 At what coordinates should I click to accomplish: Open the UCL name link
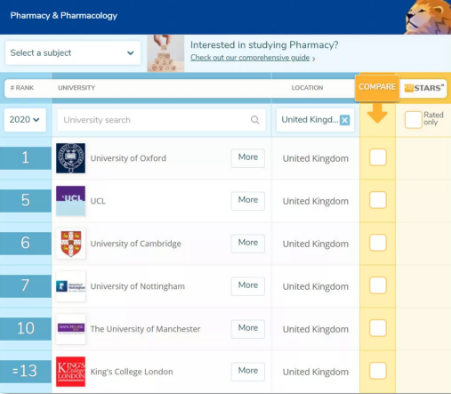click(x=98, y=201)
